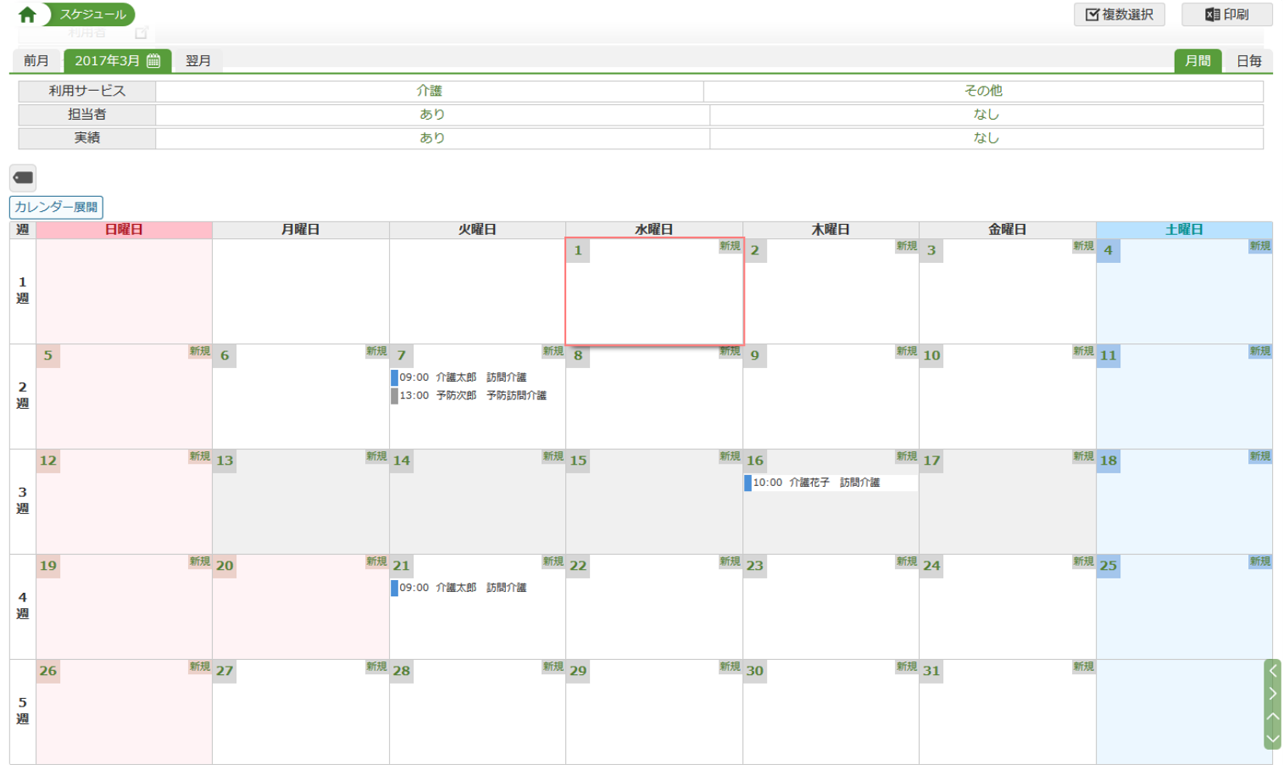This screenshot has height=765, width=1283.
Task: Click the gray marker on 13:00 予防次郎 entry
Action: (x=394, y=396)
